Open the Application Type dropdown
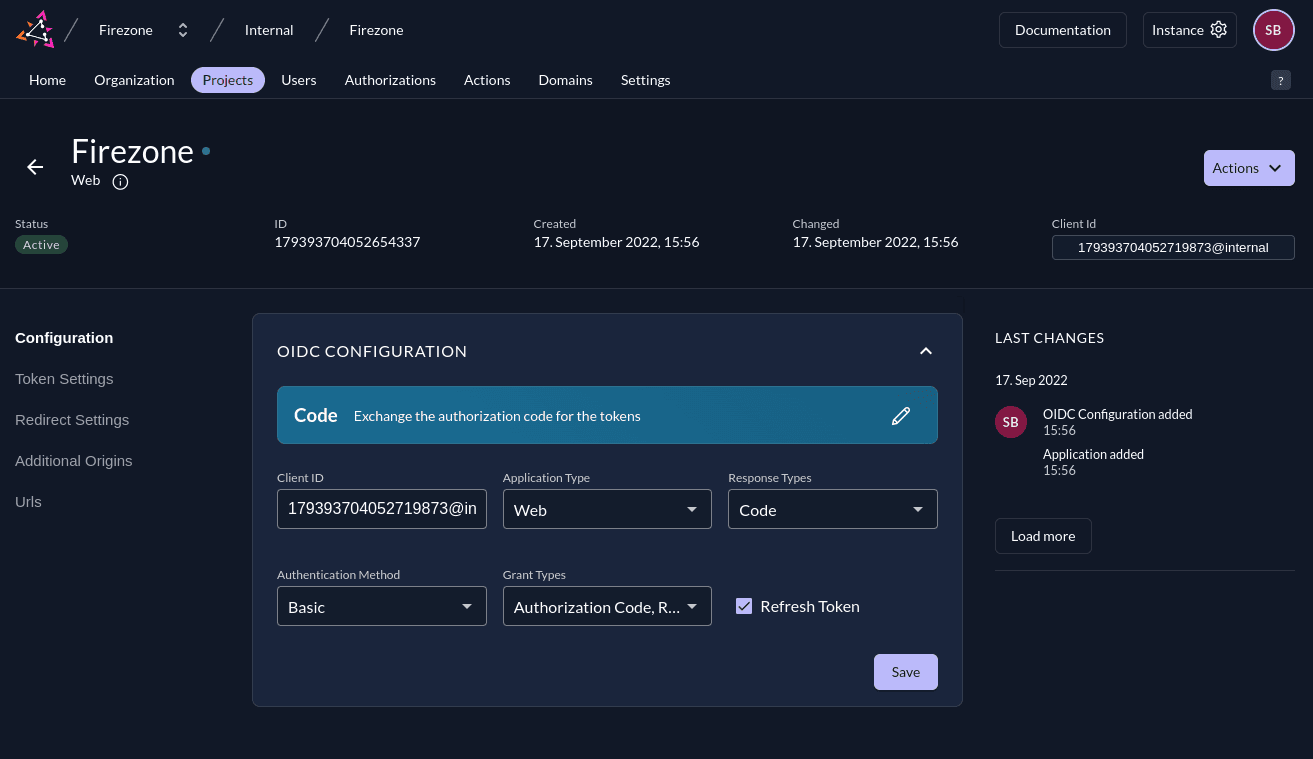Viewport: 1313px width, 759px height. click(x=606, y=509)
